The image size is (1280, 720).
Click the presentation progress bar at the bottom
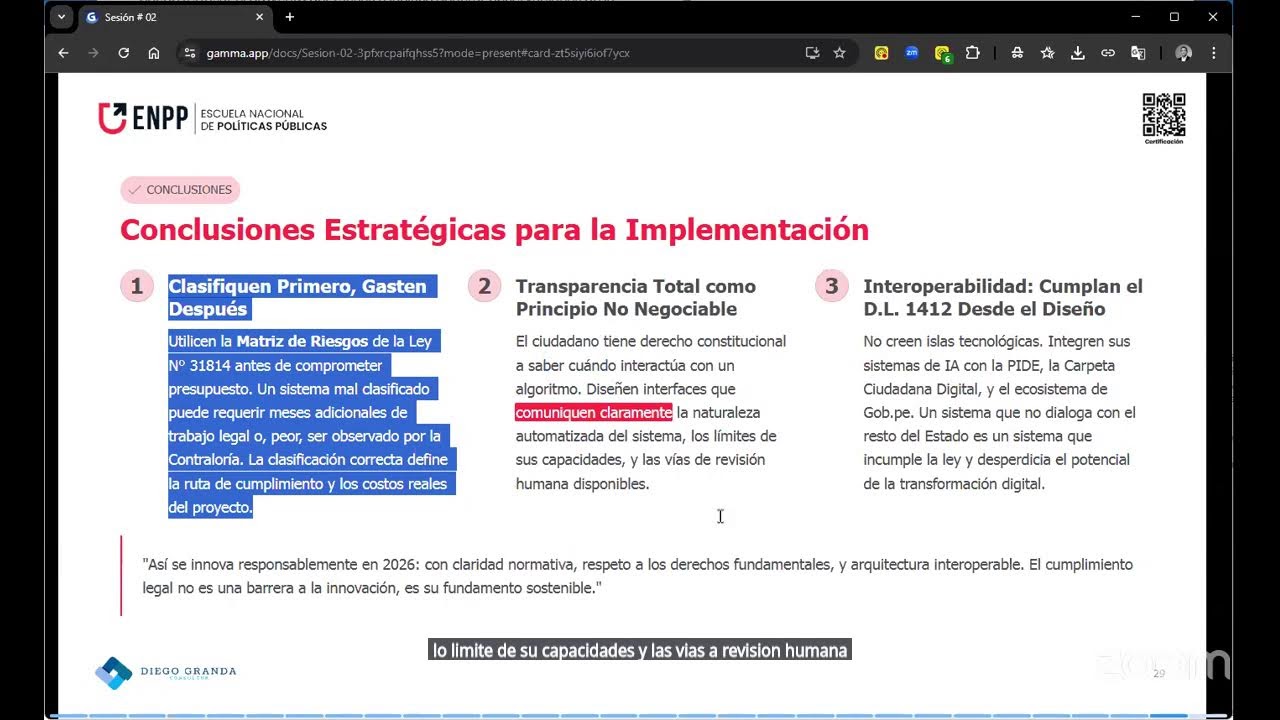coord(640,716)
